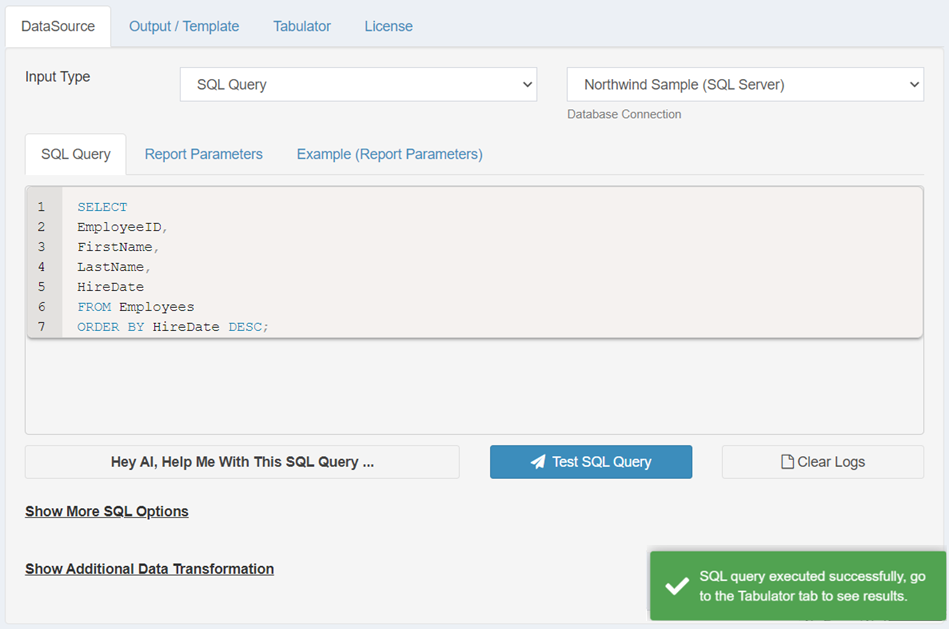Image resolution: width=949 pixels, height=629 pixels.
Task: Click the Test SQL Query button
Action: tap(590, 461)
